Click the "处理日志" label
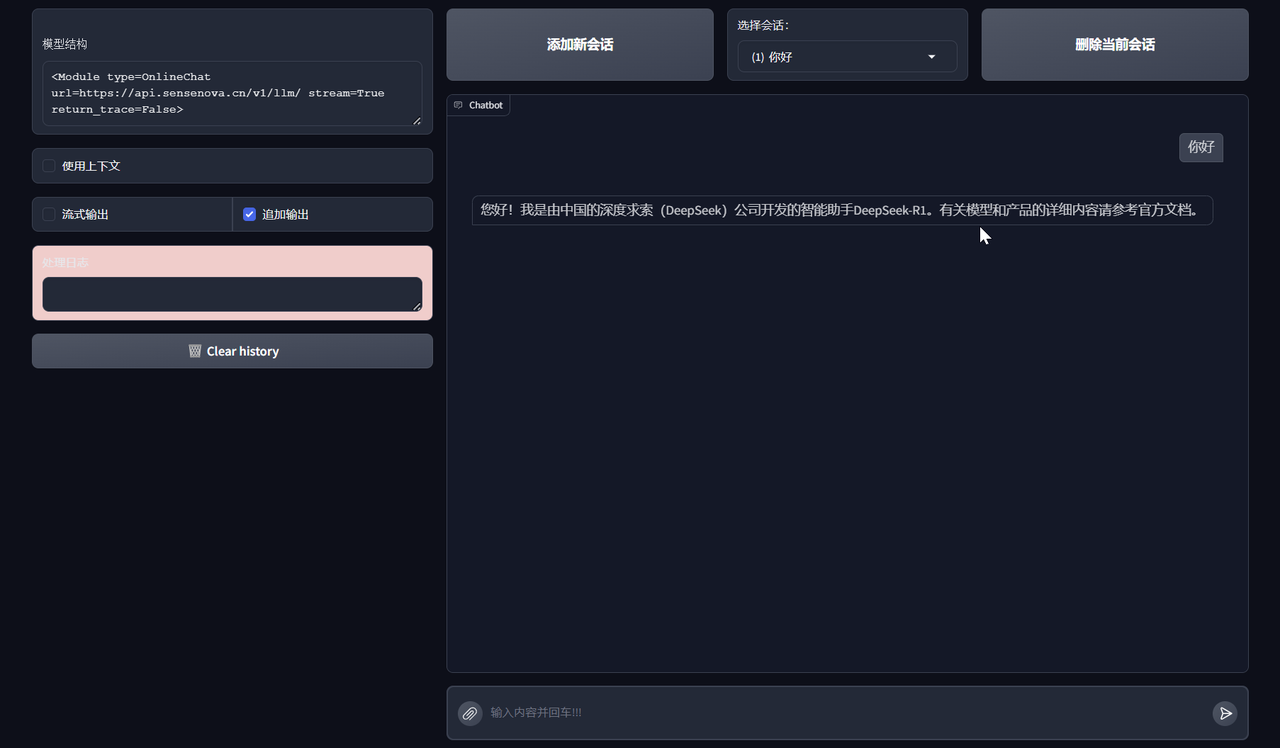This screenshot has width=1280, height=748. pyautogui.click(x=65, y=262)
